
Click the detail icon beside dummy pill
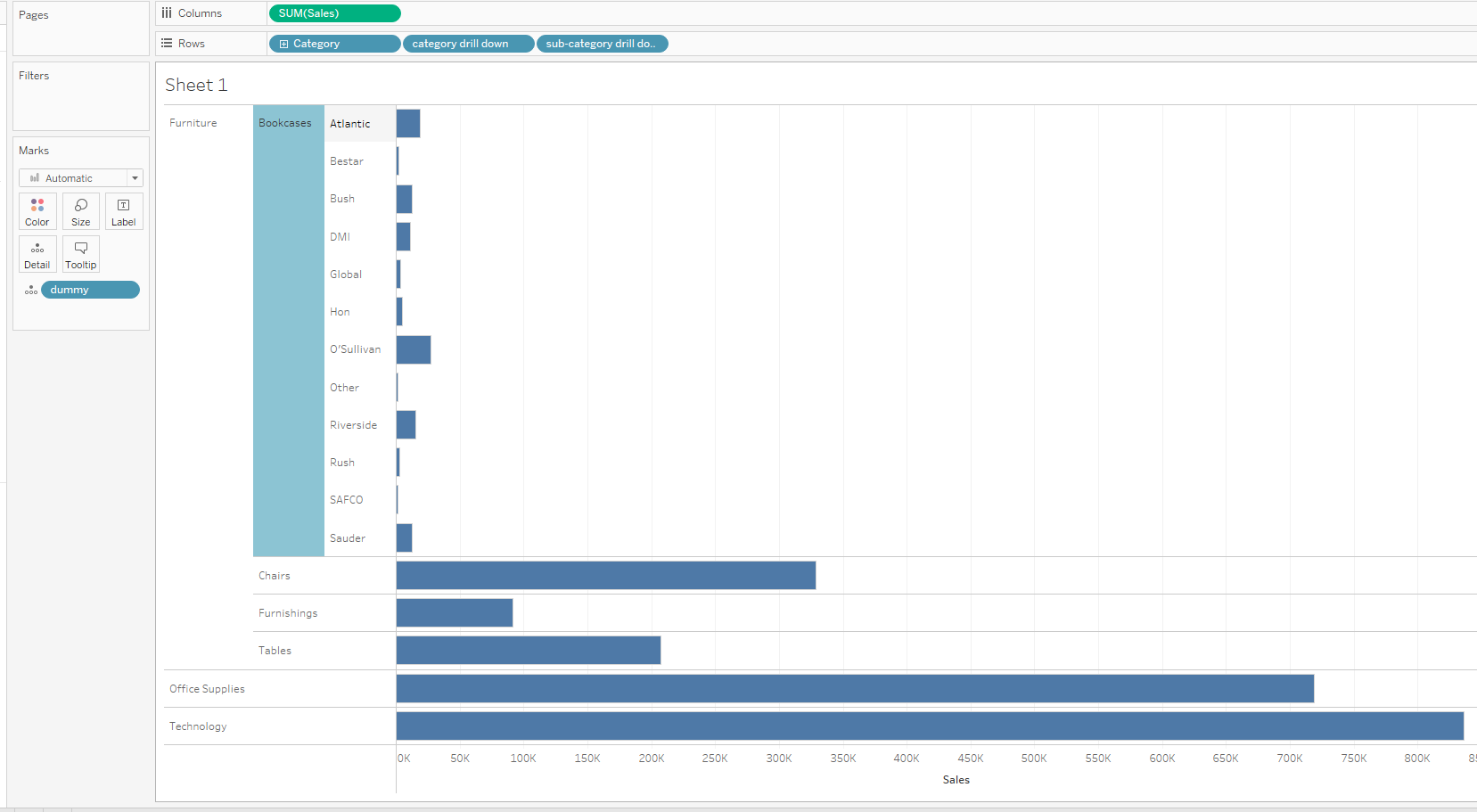(31, 291)
